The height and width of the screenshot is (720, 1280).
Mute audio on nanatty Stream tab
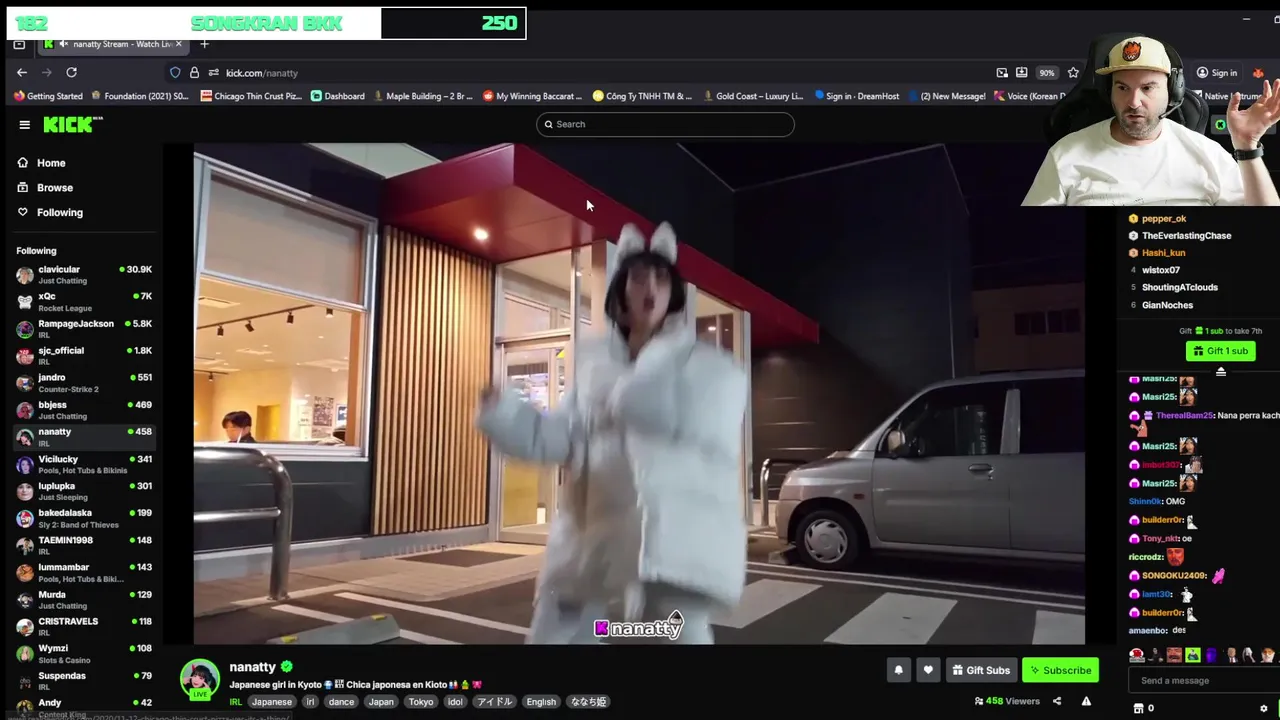[x=63, y=44]
